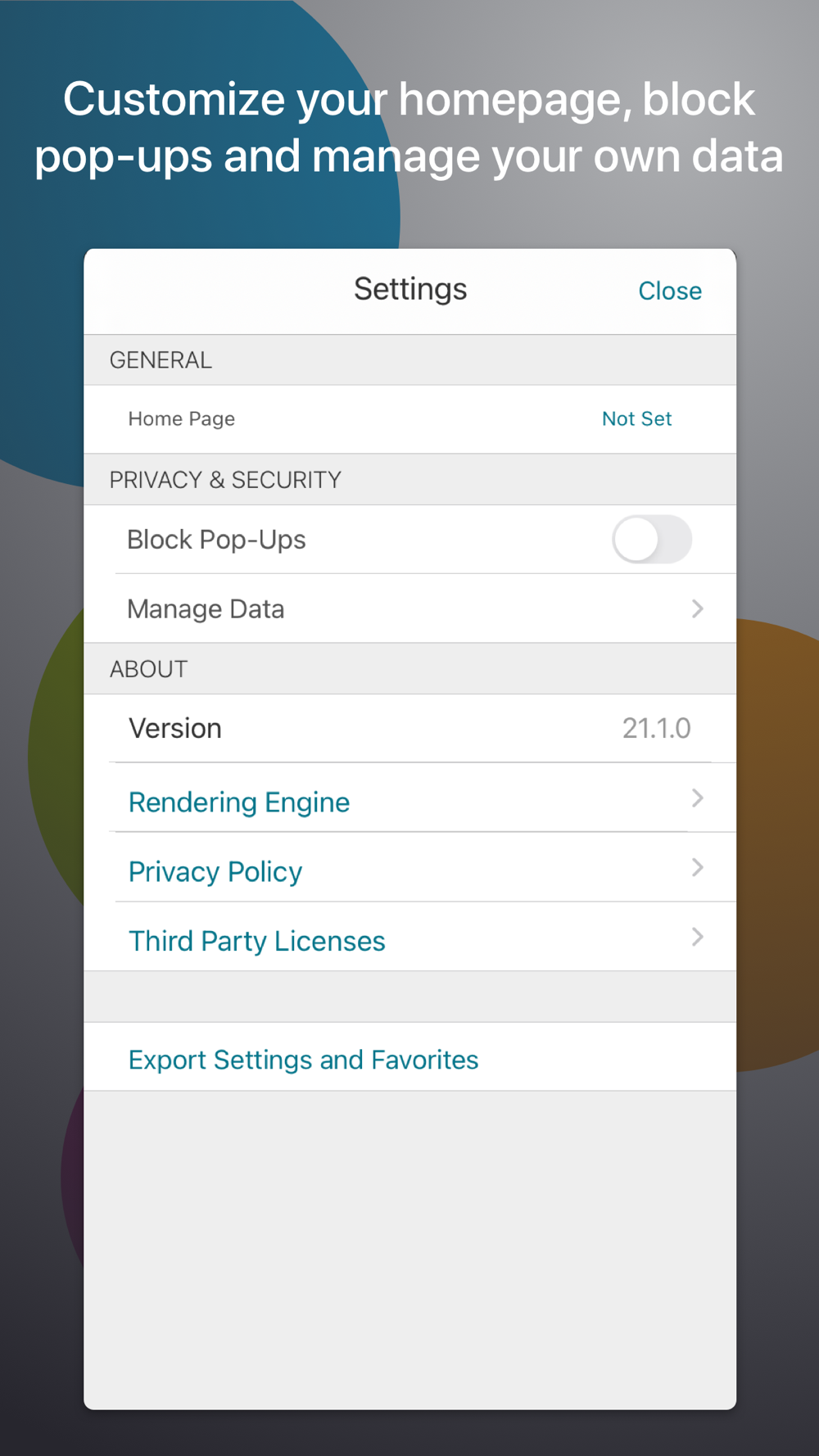The image size is (819, 1456).
Task: Expand the Rendering Engine chevron
Action: [x=697, y=798]
